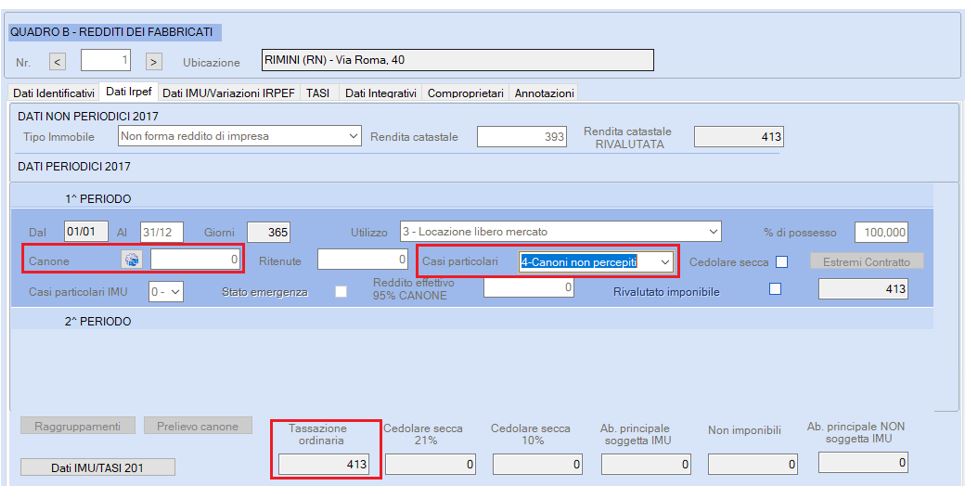Screen dimensions: 971x498
Task: Switch to the Dati Identificativi tab
Action: click(x=54, y=93)
